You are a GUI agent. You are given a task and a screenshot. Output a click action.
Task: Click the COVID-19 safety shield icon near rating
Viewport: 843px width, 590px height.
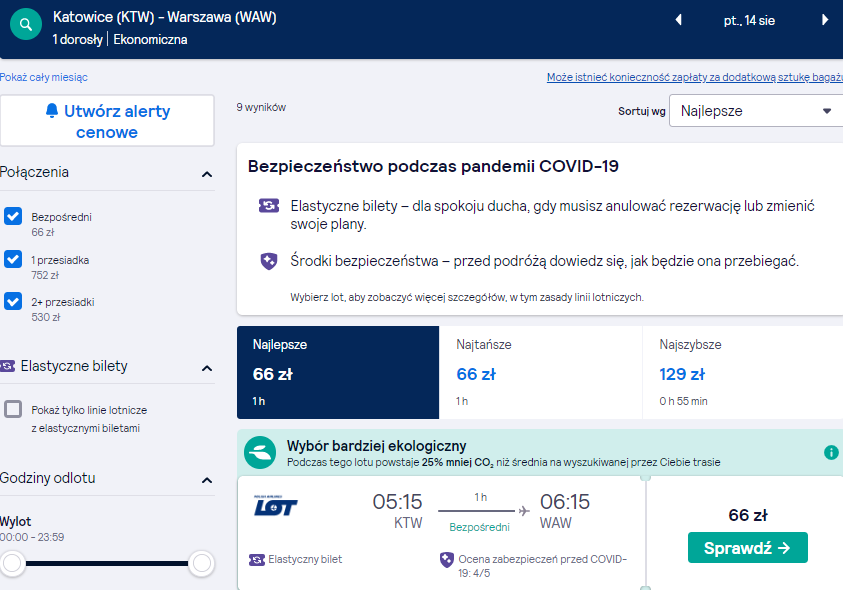(447, 560)
